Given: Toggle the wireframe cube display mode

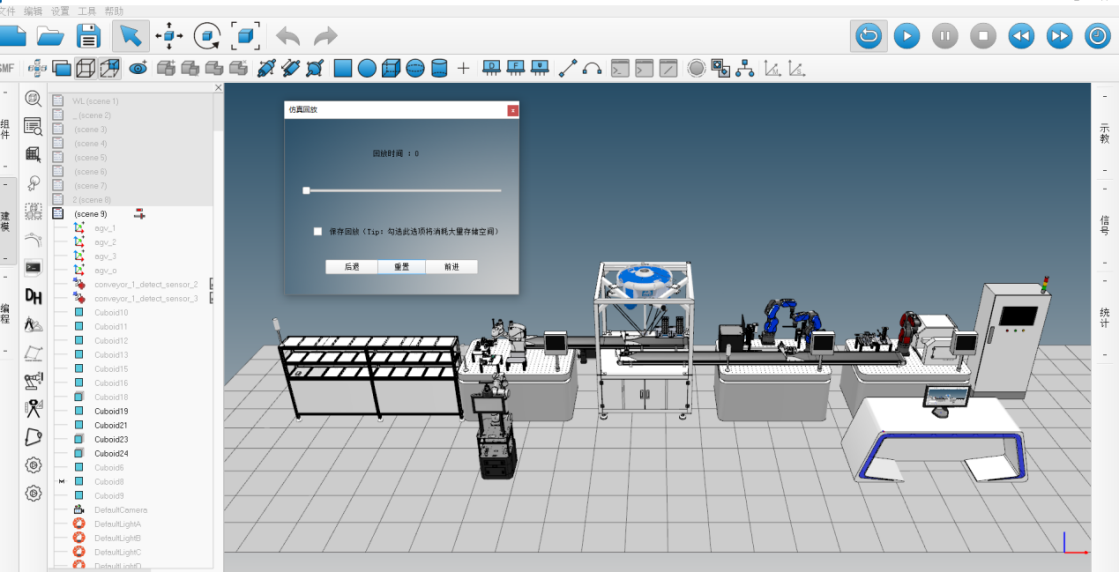Looking at the screenshot, I should pyautogui.click(x=86, y=69).
